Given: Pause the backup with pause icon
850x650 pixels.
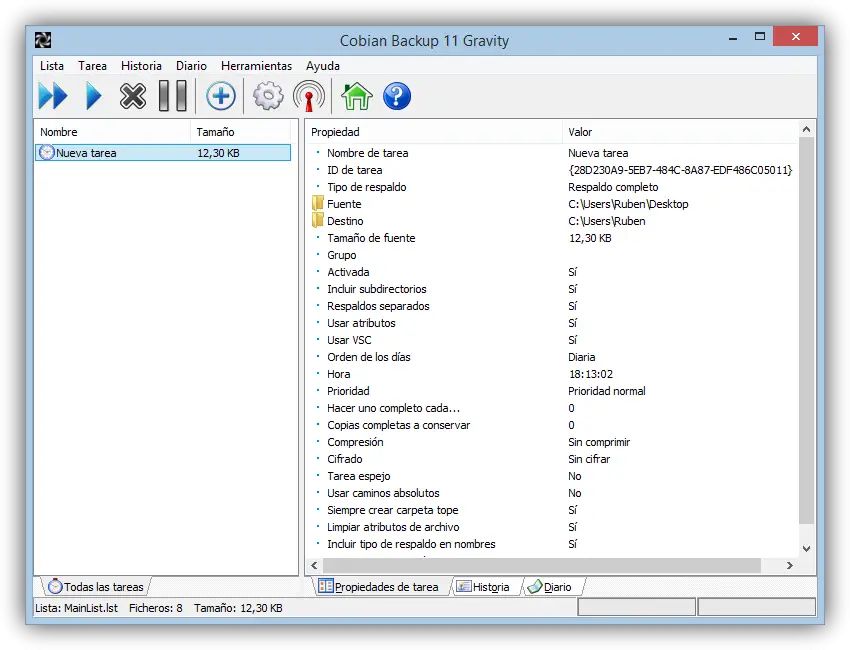Looking at the screenshot, I should click(173, 96).
